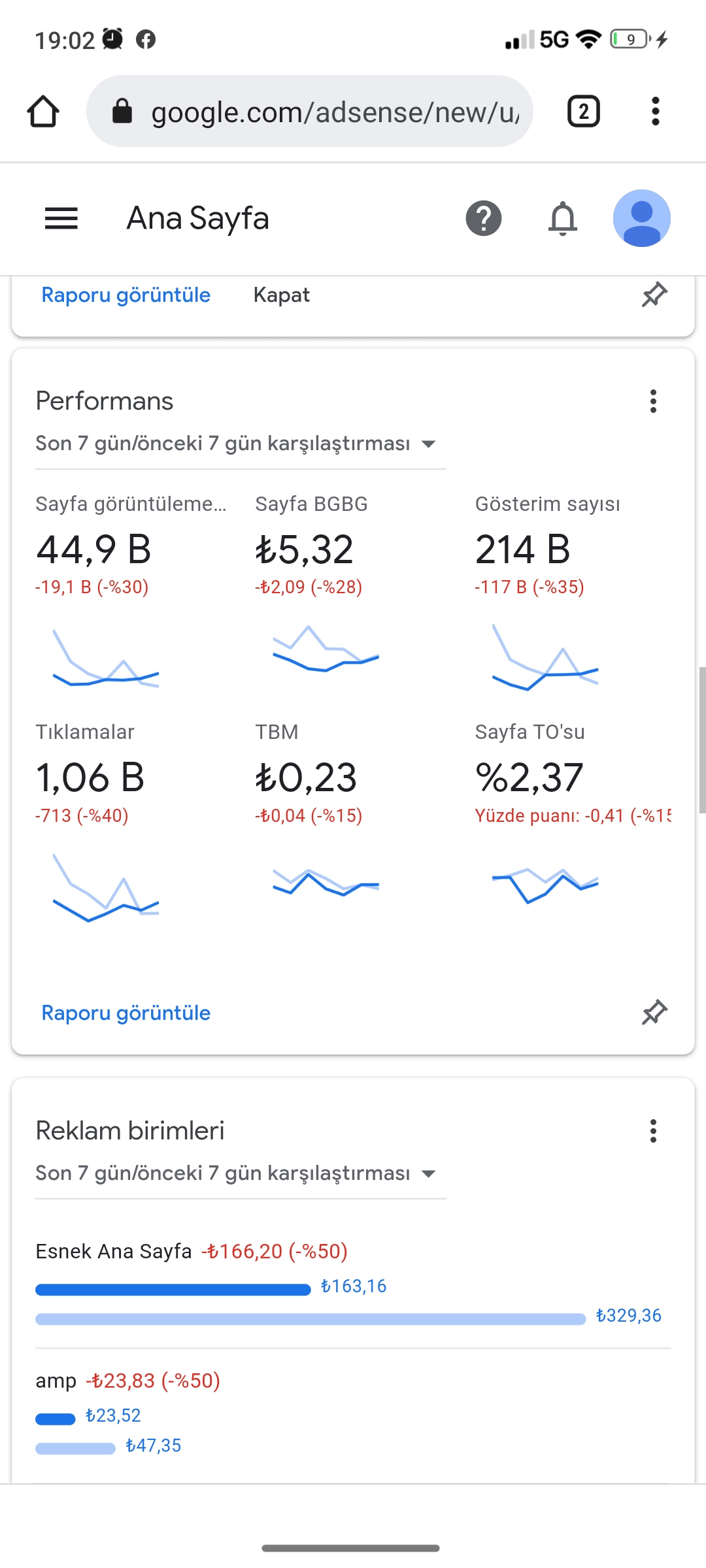Open Raporu görüntüle link in Performans

point(126,1013)
